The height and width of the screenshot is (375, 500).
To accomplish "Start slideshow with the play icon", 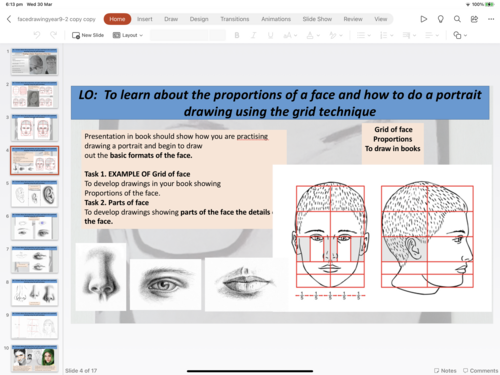I will pos(424,19).
